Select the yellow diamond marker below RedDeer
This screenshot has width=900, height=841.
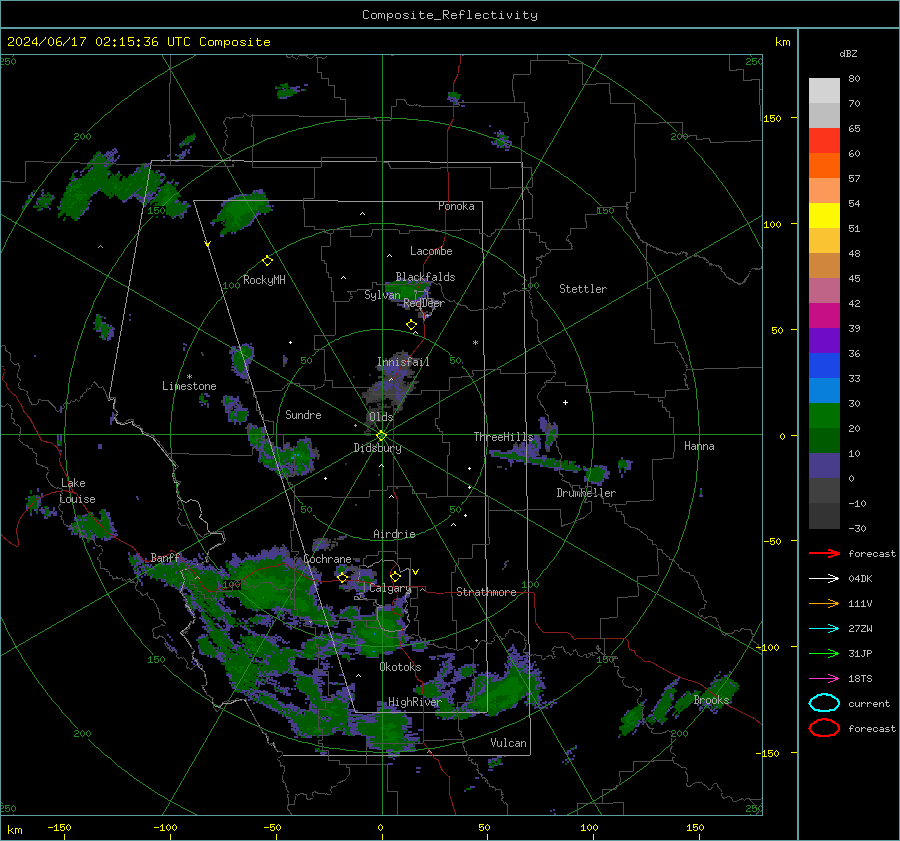pos(412,325)
